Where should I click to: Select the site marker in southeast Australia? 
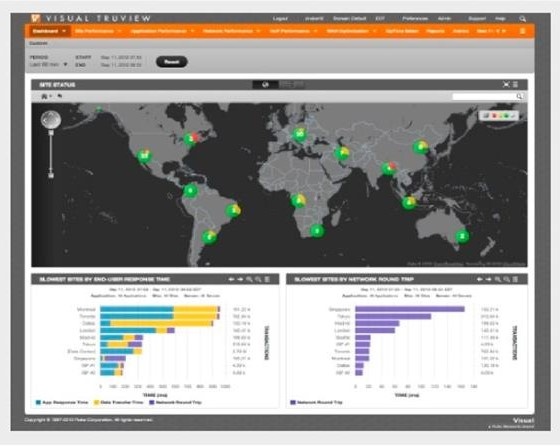point(462,236)
